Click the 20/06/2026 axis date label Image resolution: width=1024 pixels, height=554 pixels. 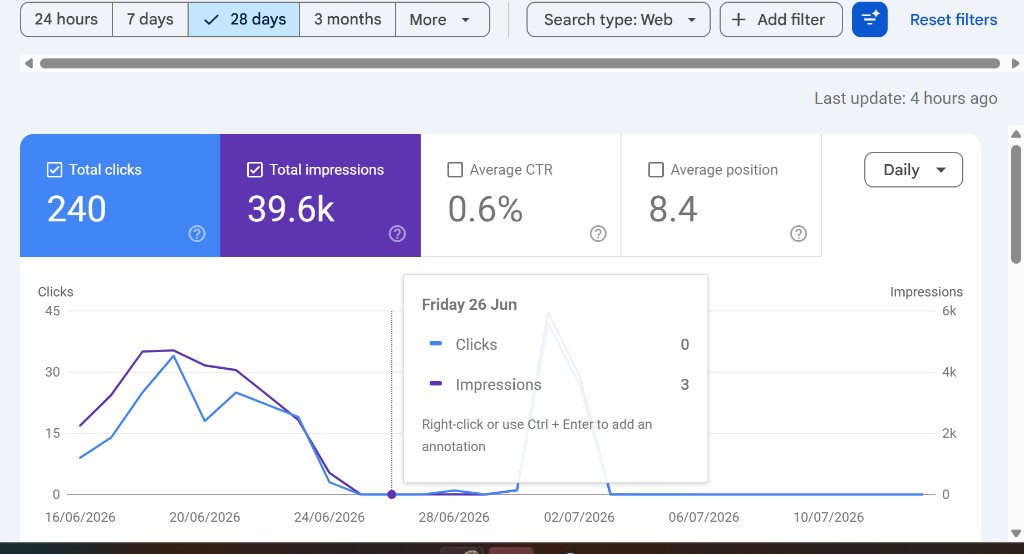[204, 517]
